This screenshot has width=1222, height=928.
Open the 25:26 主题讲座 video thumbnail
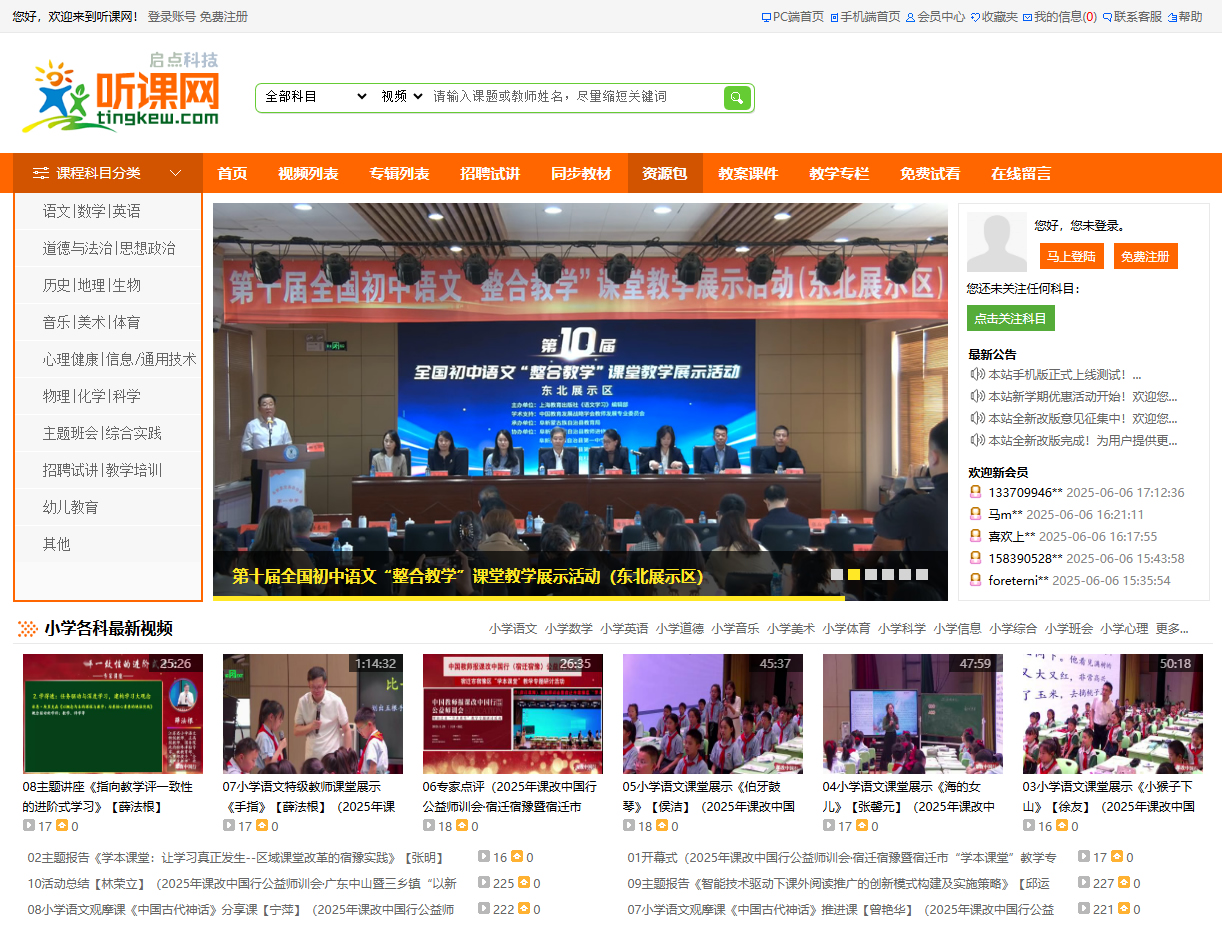tap(112, 714)
